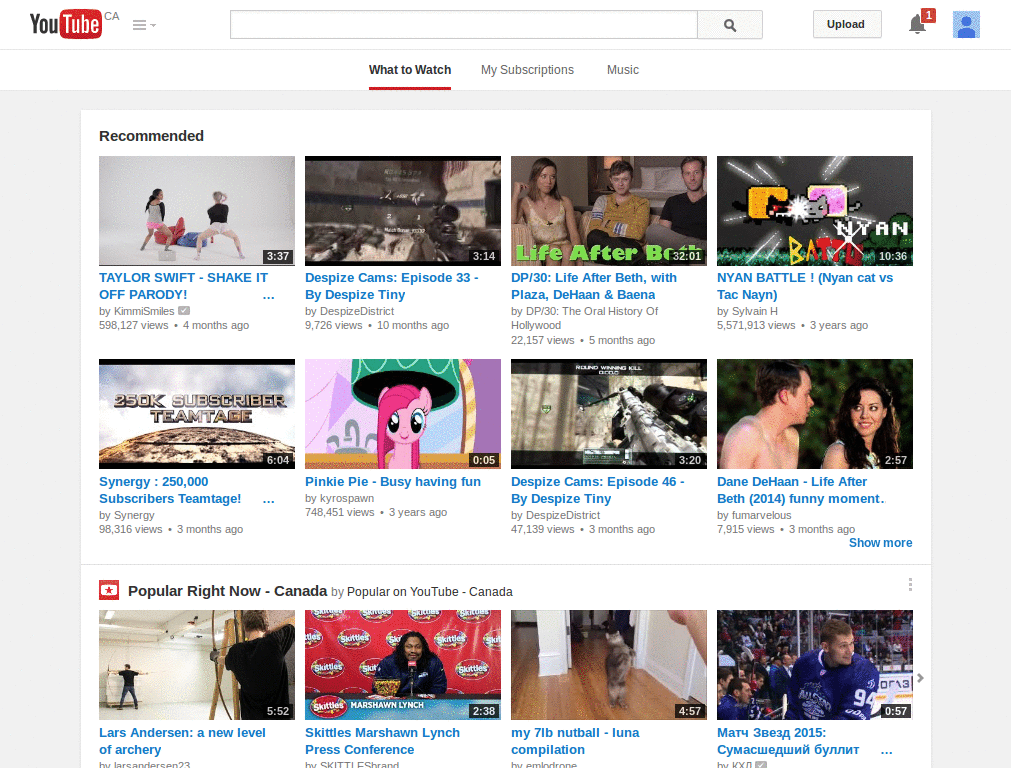Open the Матч Звезд 2015 hockey thumbnail
This screenshot has width=1024, height=768.
[x=814, y=665]
